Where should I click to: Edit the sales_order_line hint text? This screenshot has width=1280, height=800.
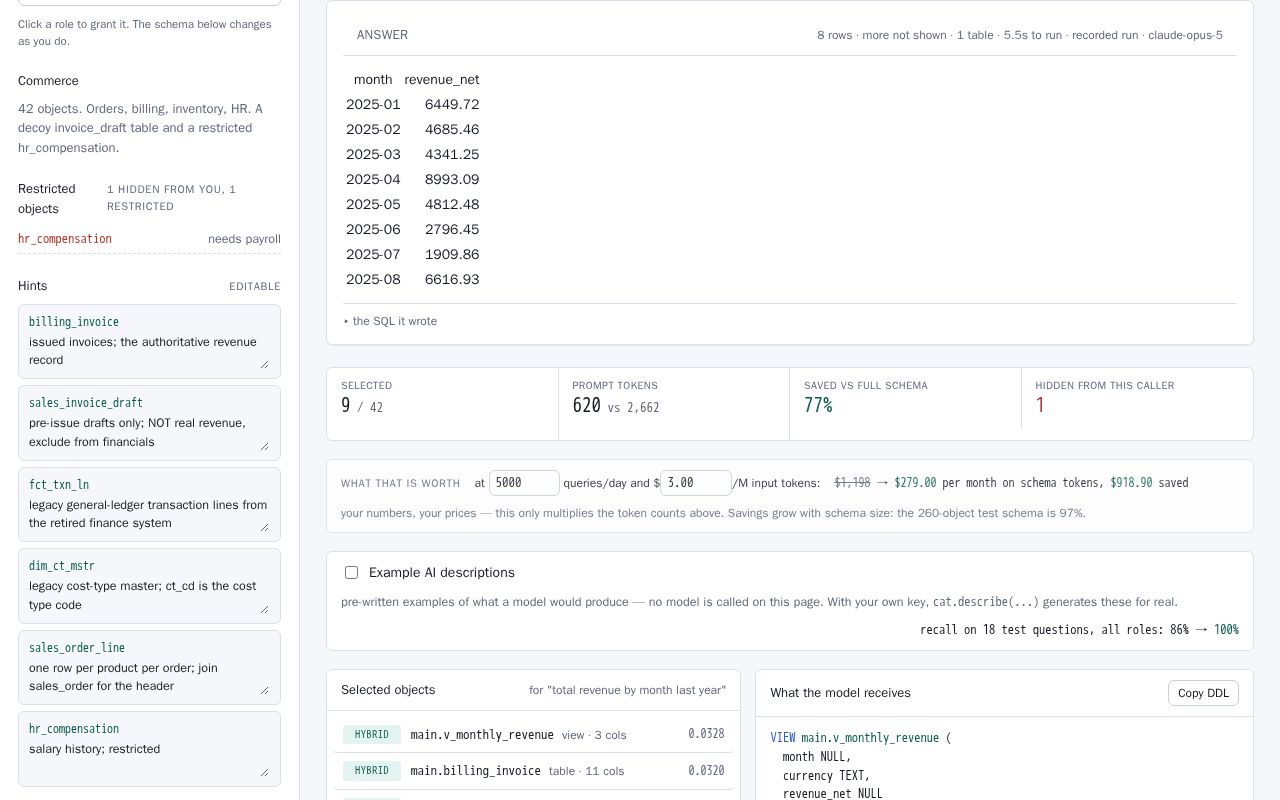coord(149,677)
